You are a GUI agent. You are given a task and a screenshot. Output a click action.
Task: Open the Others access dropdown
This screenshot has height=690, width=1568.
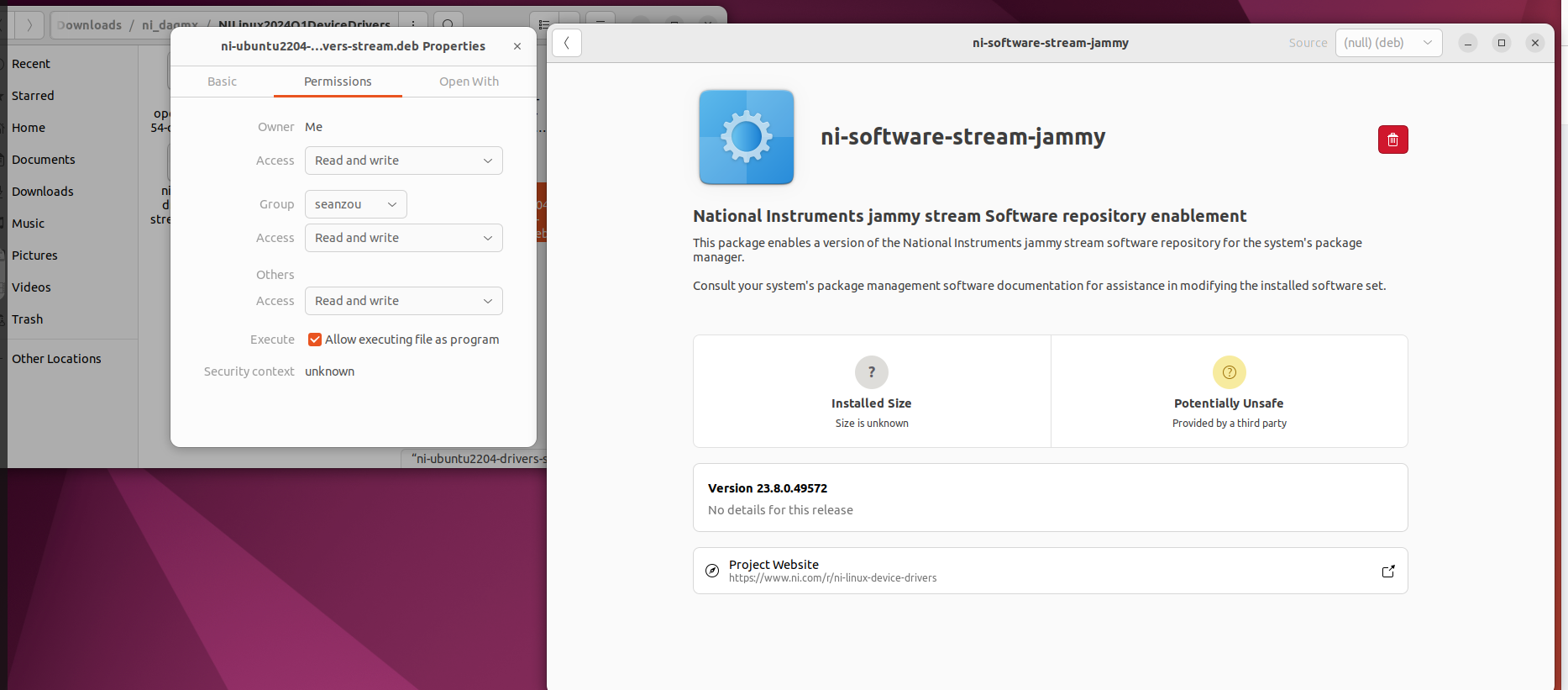403,301
